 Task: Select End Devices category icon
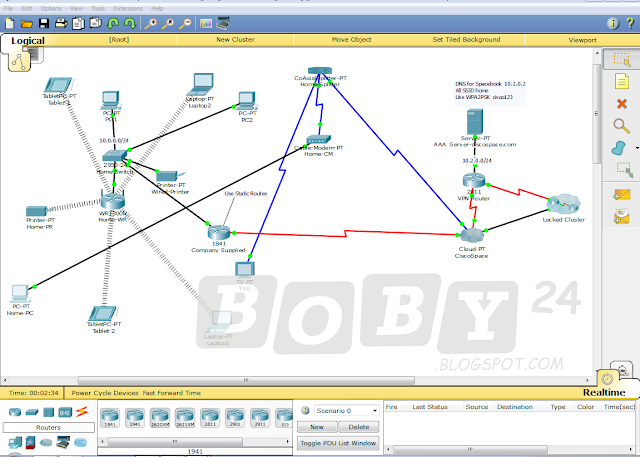click(x=15, y=443)
